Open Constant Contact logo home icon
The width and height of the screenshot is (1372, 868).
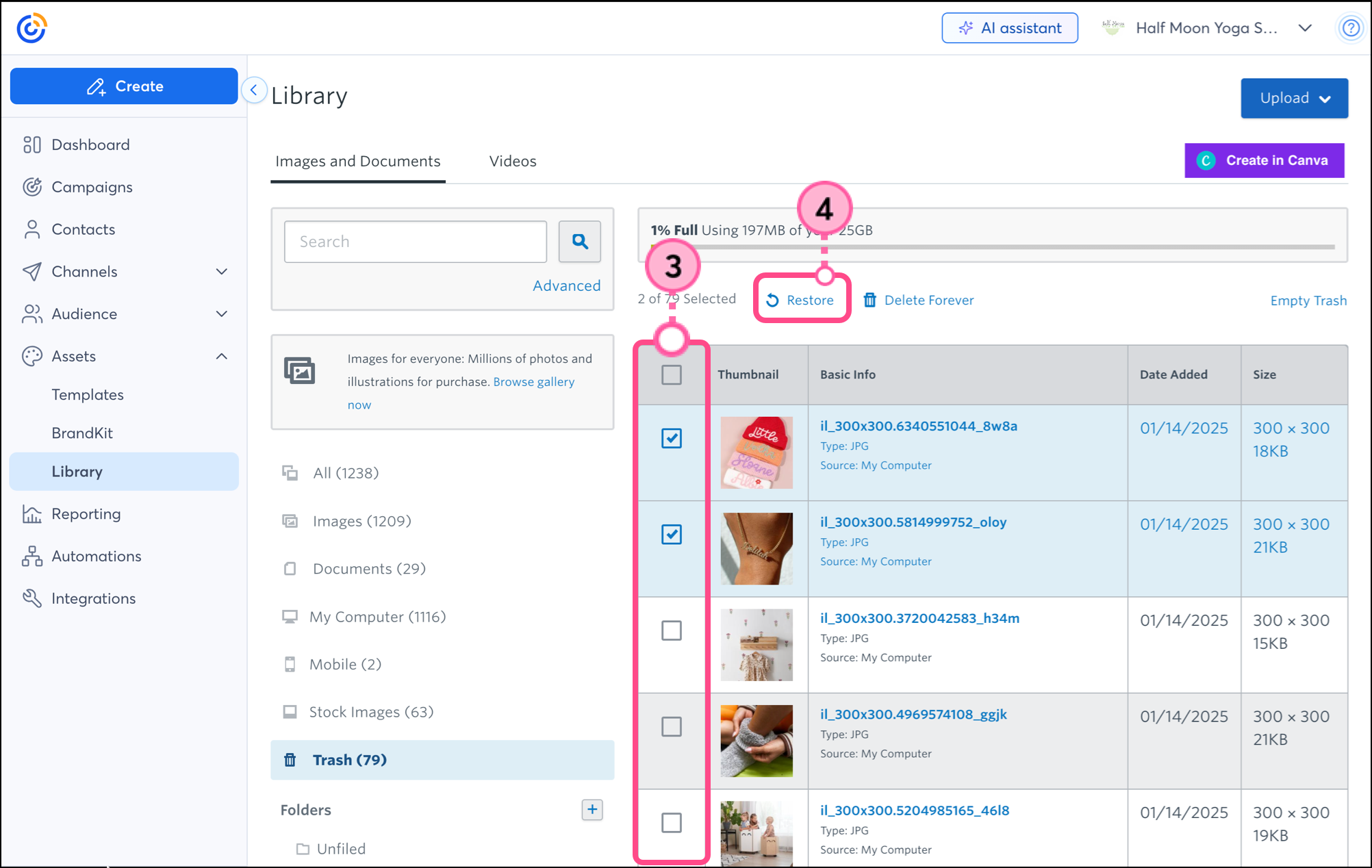[31, 28]
